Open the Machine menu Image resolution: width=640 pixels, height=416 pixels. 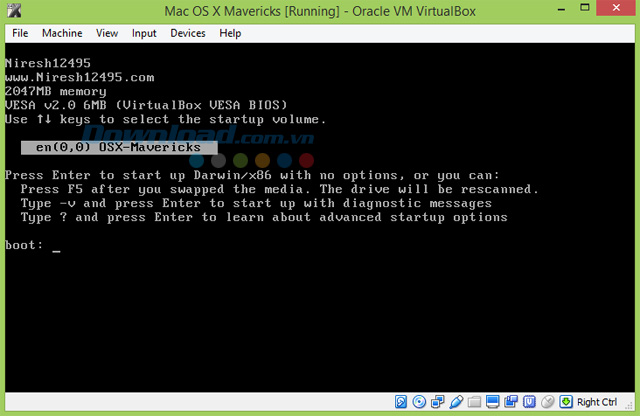click(x=62, y=33)
